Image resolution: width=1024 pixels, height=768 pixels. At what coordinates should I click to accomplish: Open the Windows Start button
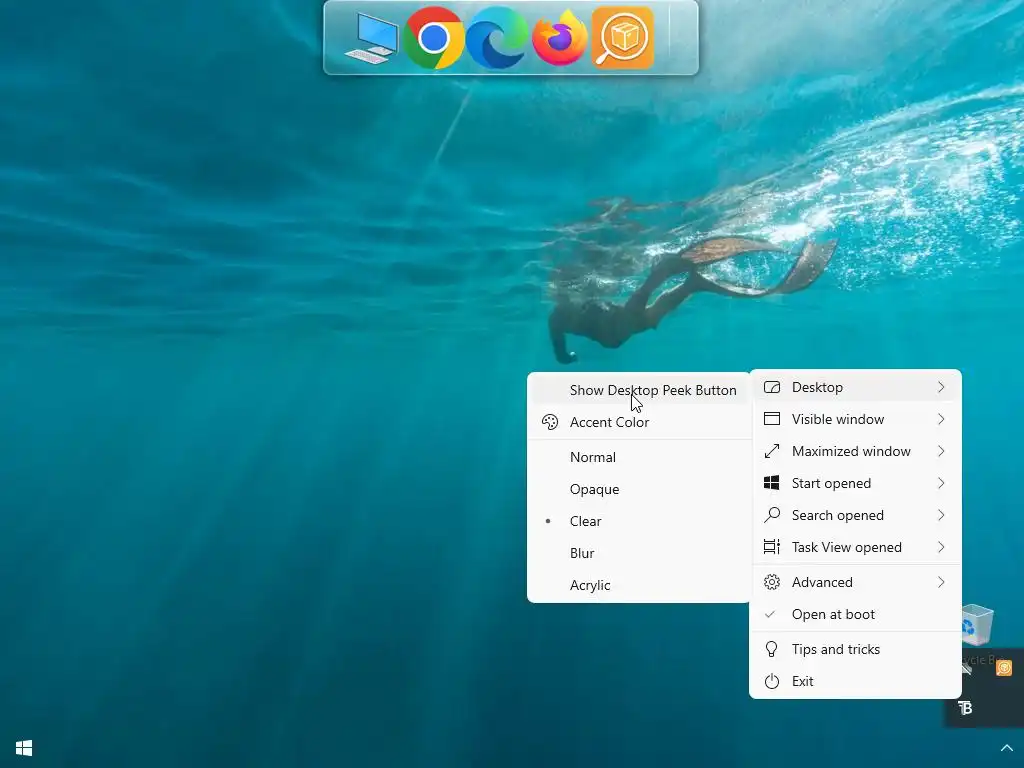pos(24,748)
